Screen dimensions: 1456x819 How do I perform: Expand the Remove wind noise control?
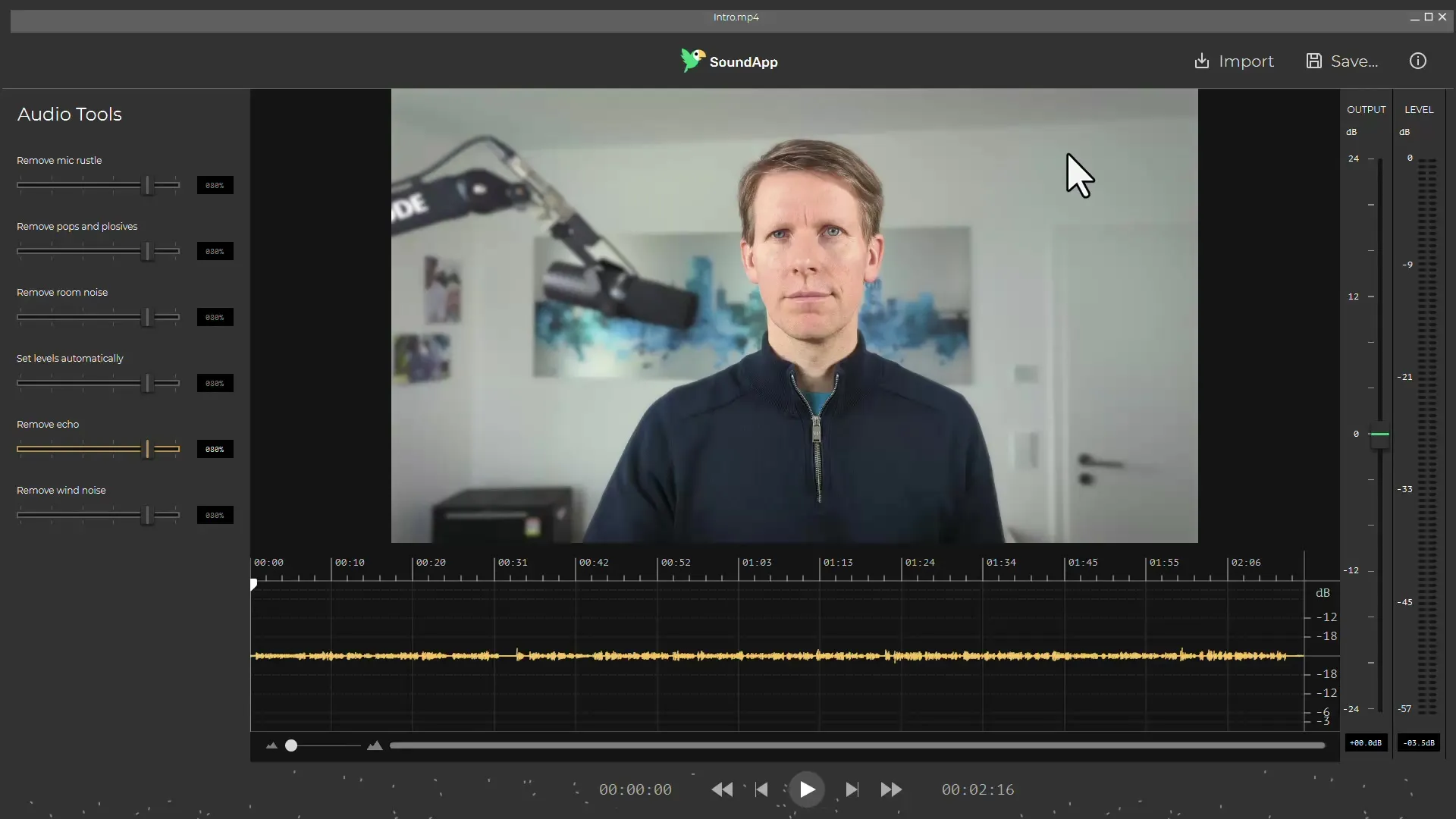click(x=61, y=490)
